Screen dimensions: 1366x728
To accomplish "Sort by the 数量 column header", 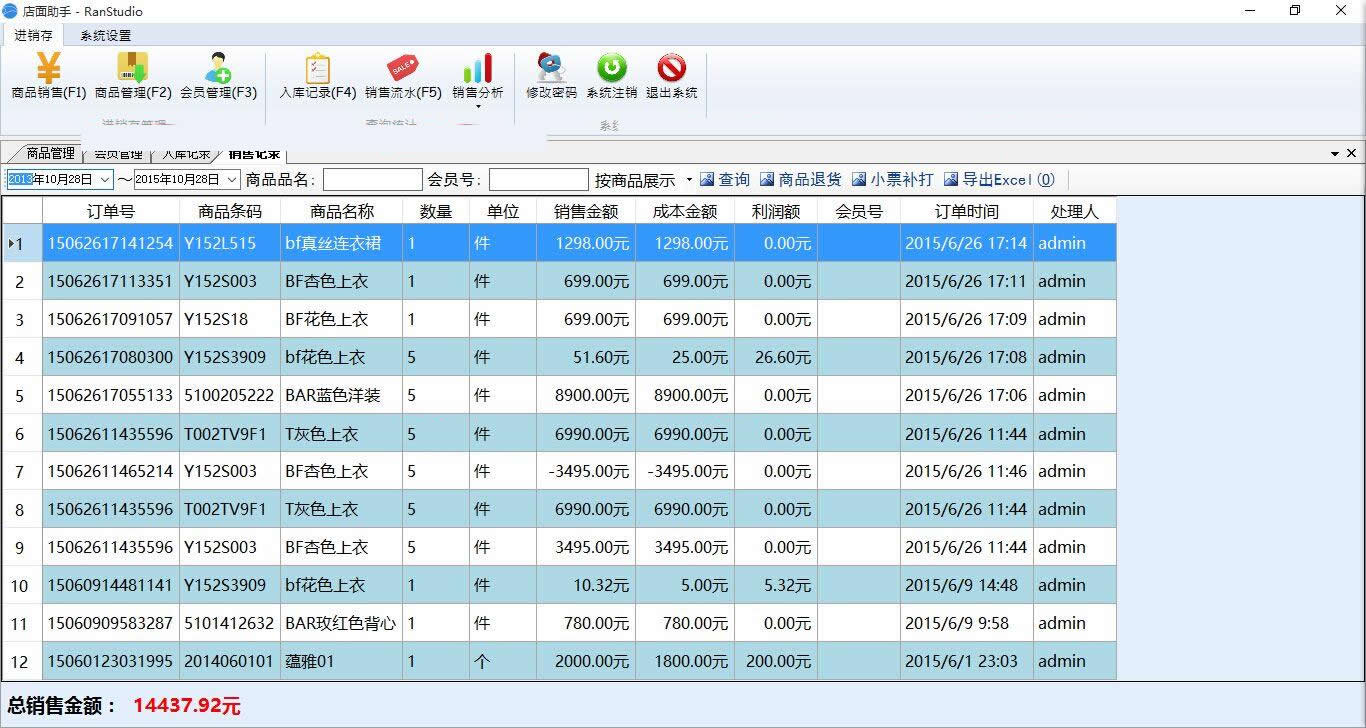I will [x=436, y=211].
